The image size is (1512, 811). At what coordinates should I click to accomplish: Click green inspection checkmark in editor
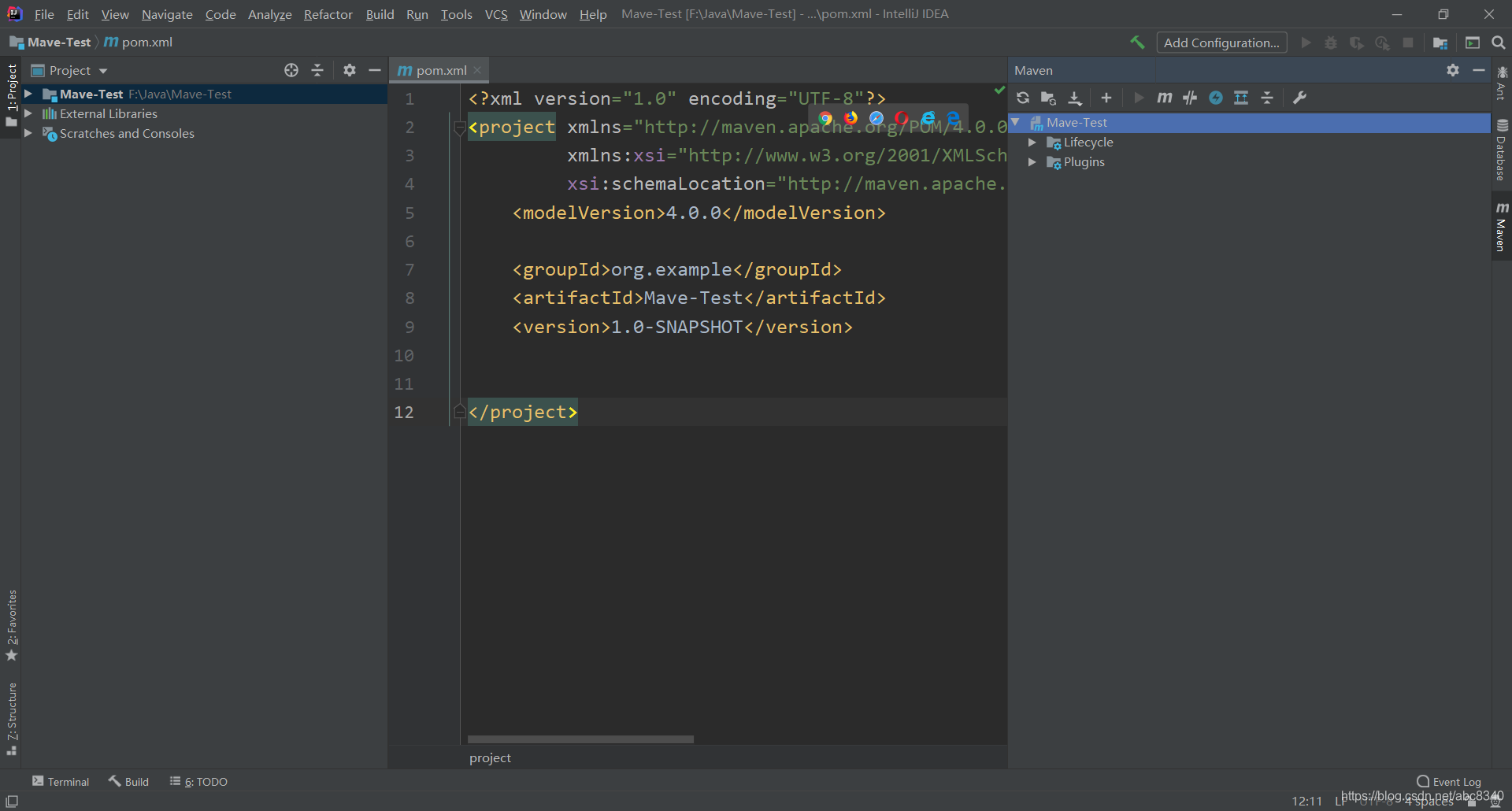pos(999,91)
